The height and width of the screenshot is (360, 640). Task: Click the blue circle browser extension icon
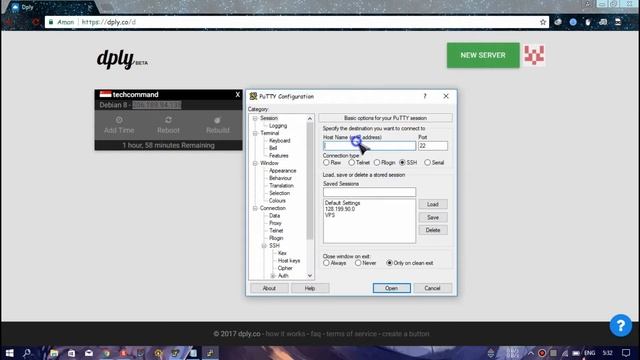pyautogui.click(x=573, y=22)
